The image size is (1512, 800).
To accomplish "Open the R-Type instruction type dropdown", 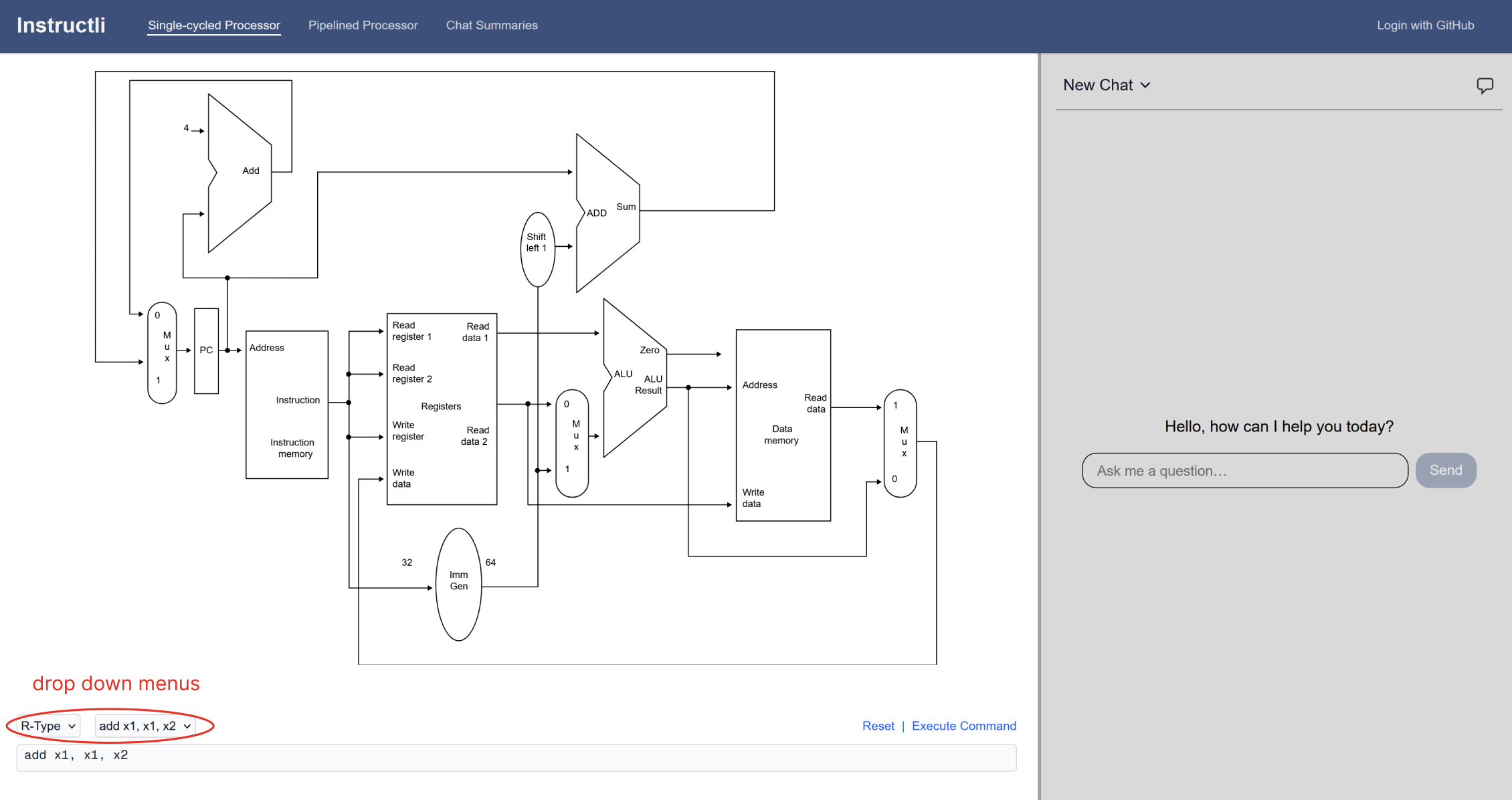I will tap(48, 726).
